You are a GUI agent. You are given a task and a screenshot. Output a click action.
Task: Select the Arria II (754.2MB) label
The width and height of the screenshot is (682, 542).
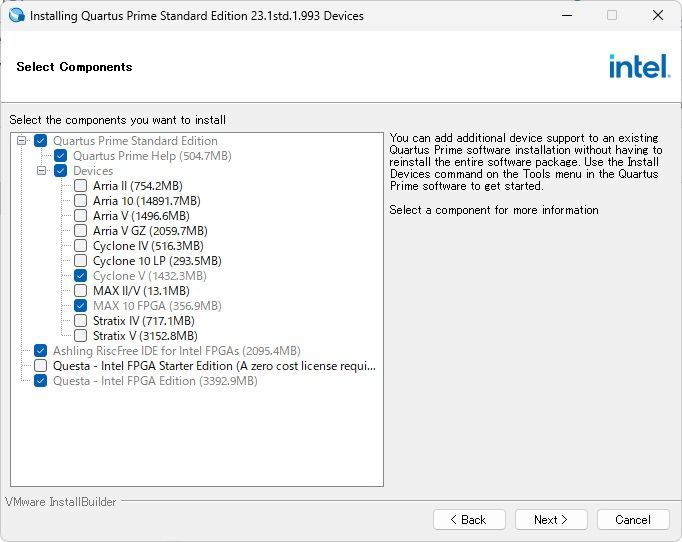point(138,186)
